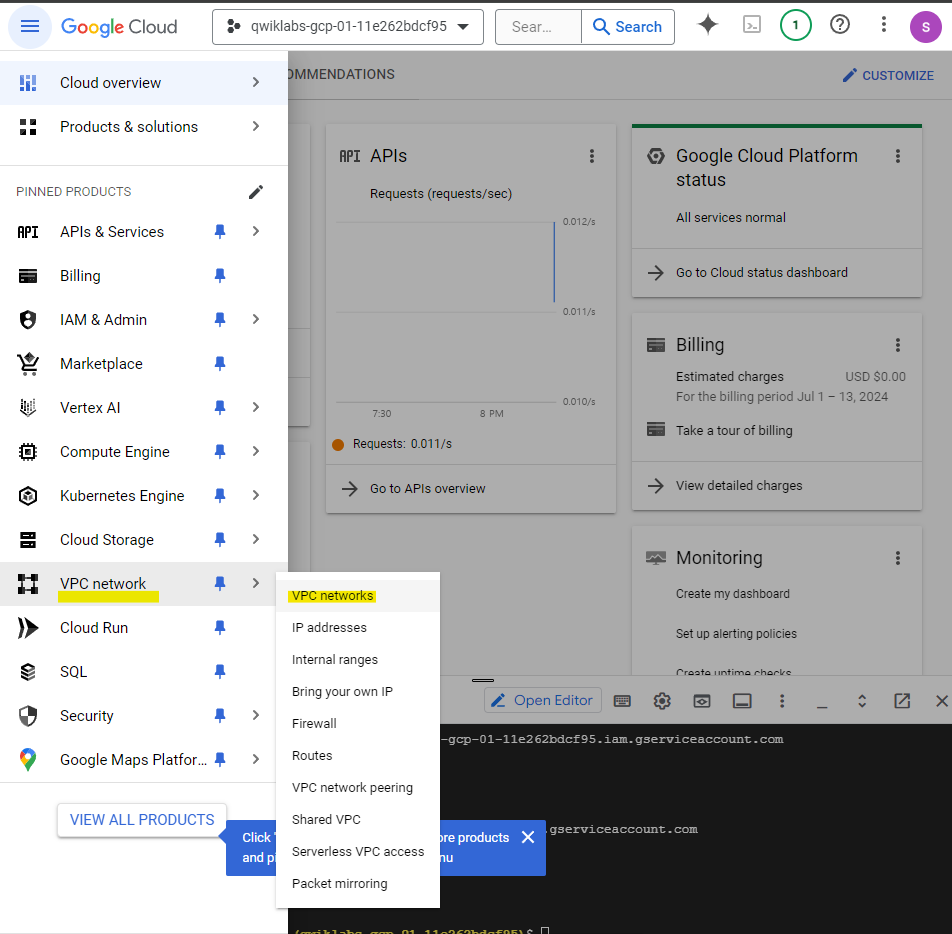Unpin IAM & Admin pin
952x934 pixels.
(220, 319)
